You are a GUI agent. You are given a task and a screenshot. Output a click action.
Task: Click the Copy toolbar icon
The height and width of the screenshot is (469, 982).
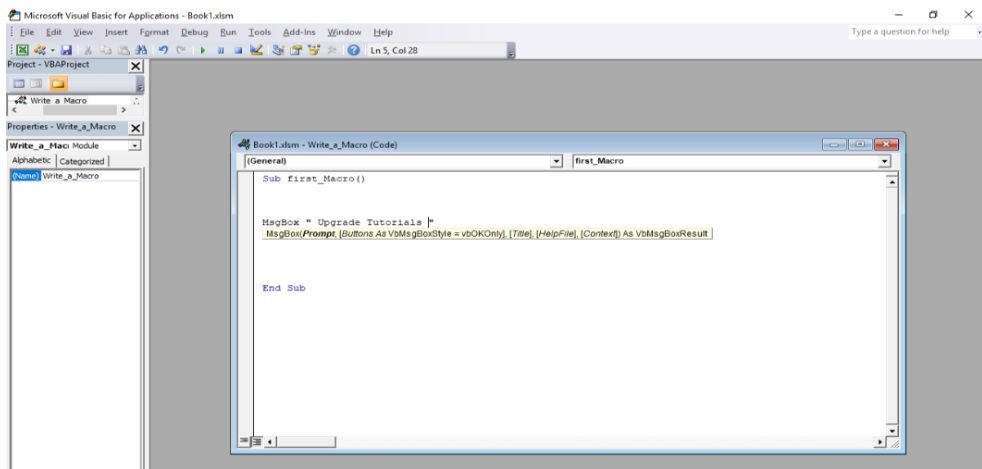106,50
